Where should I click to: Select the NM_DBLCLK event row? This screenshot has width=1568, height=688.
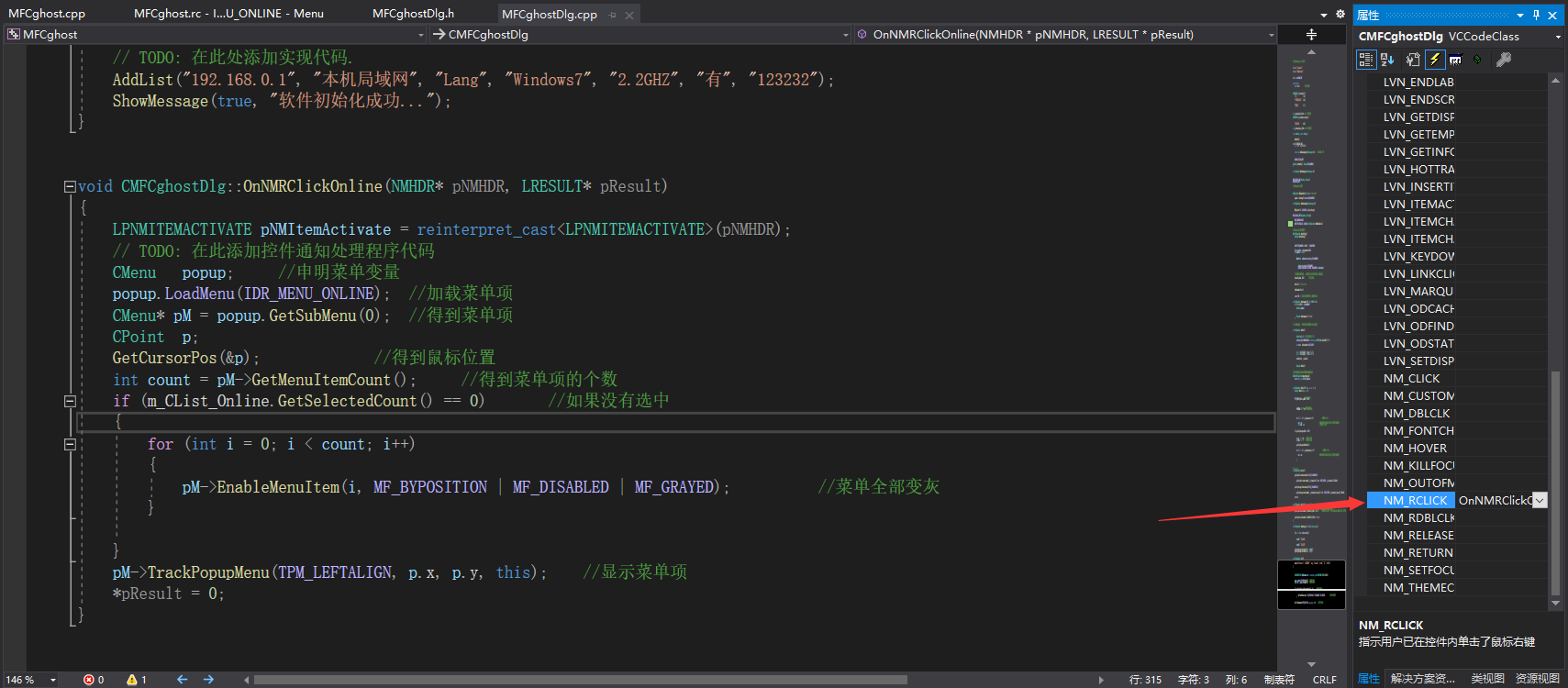(1417, 414)
